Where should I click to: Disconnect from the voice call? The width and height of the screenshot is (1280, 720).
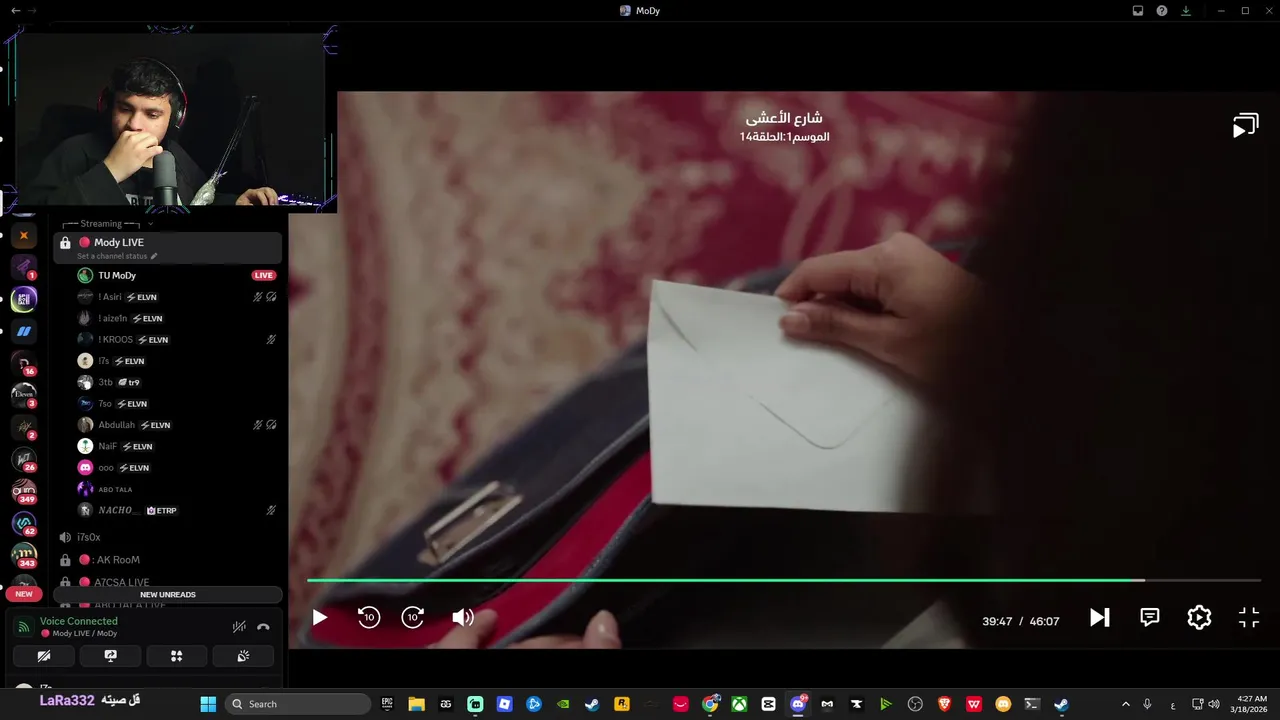click(x=263, y=627)
